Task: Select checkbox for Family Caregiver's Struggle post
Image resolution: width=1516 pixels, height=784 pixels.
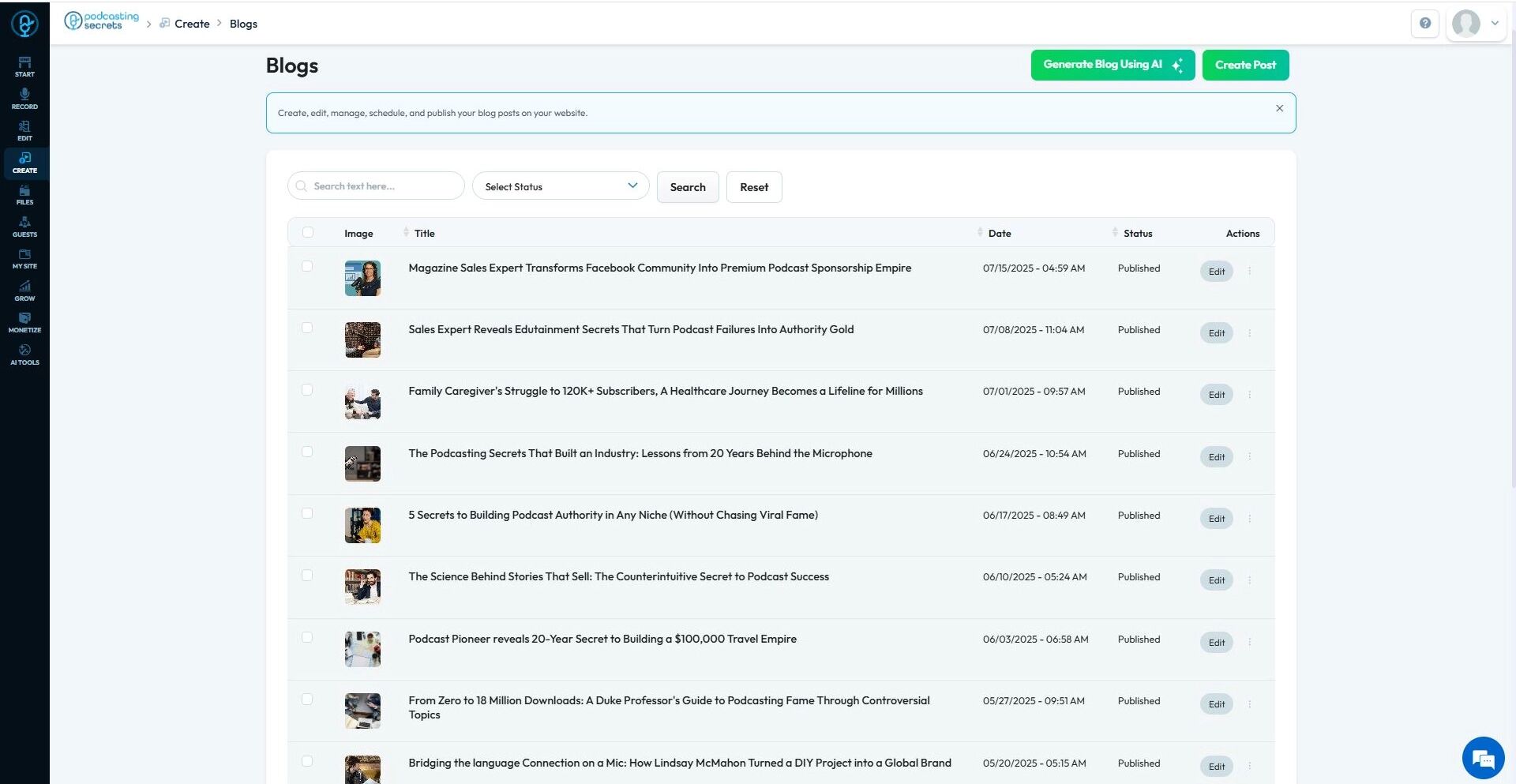Action: tap(307, 390)
